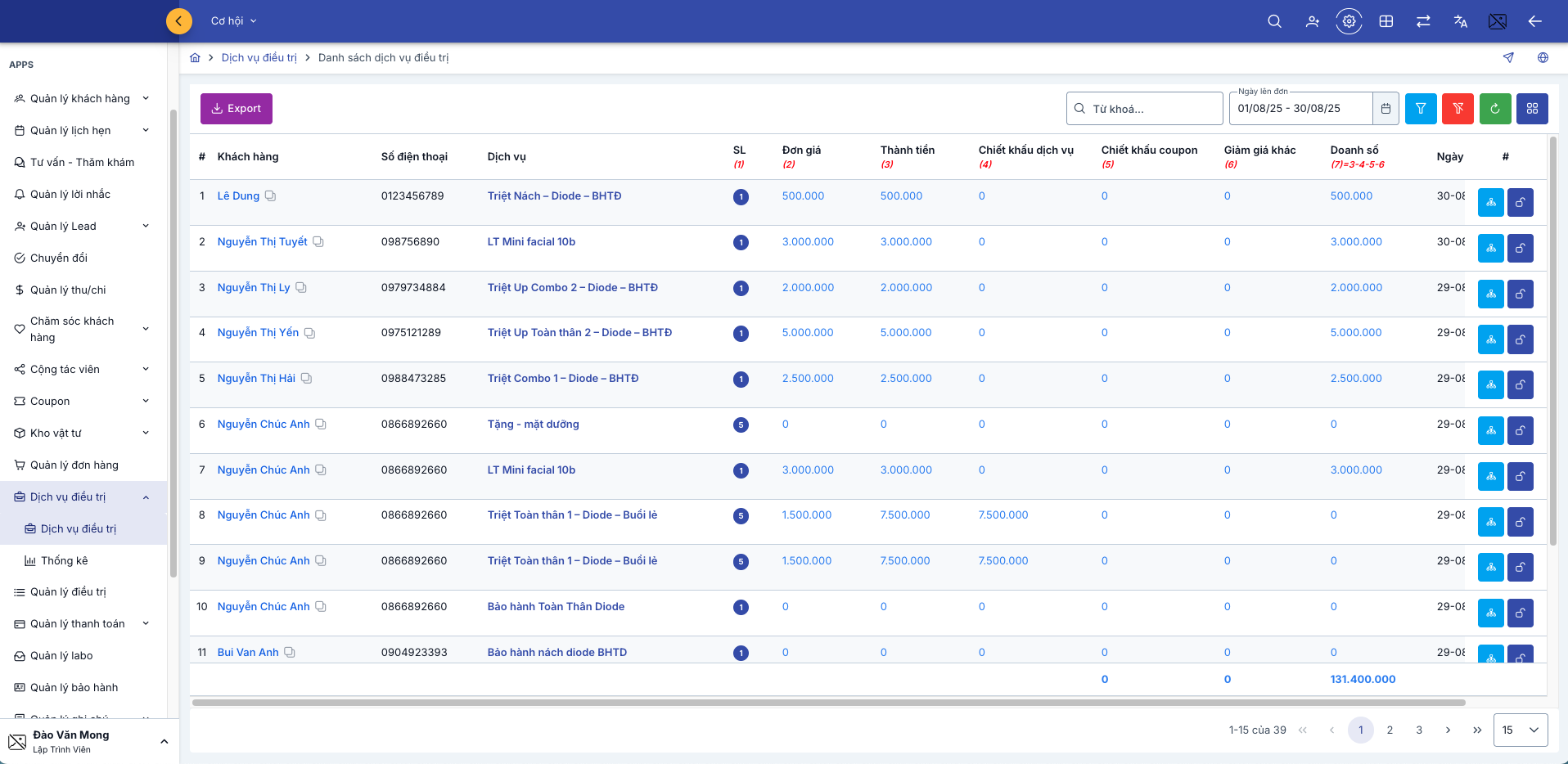The width and height of the screenshot is (1568, 764).
Task: Open customer Nguyễn Thị Tuyết link
Action: [262, 242]
